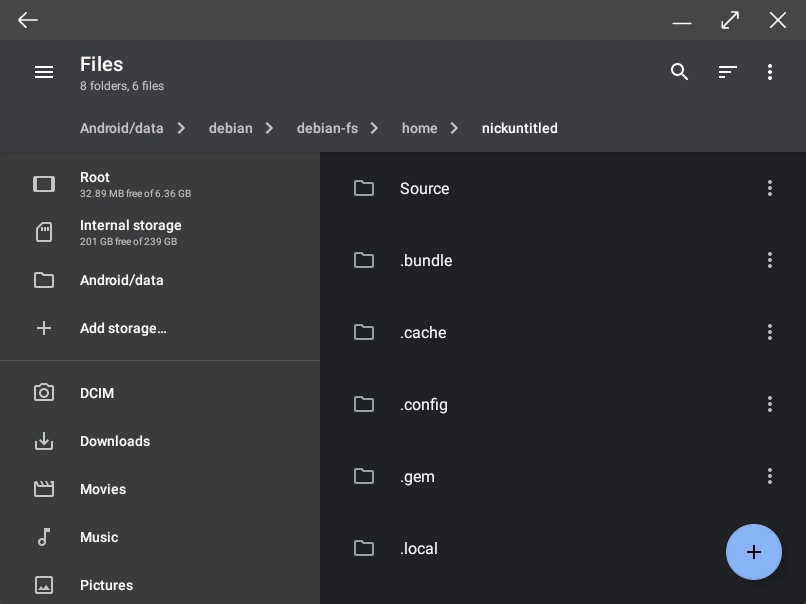Click the Movies clapperboard icon
This screenshot has height=604, width=806.
44,489
